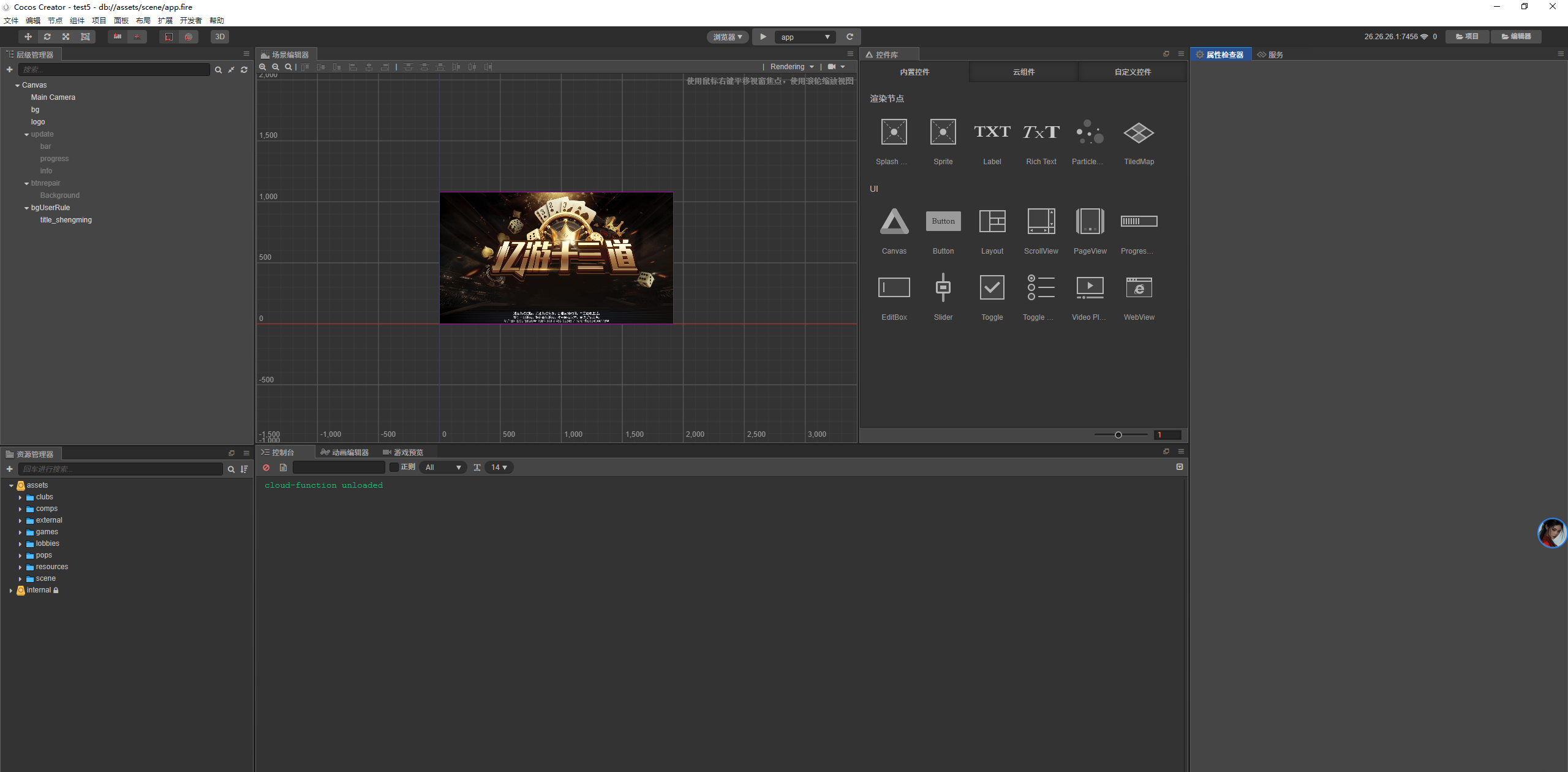Click the Sprite node icon in widget library
Image resolution: width=1568 pixels, height=772 pixels.
[943, 132]
